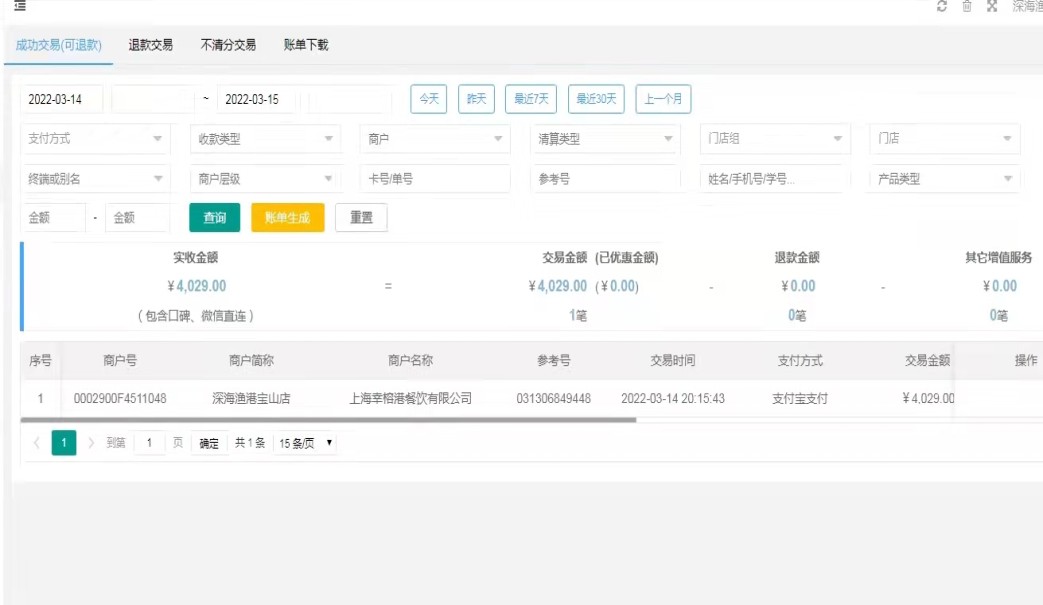Image resolution: width=1043 pixels, height=605 pixels.
Task: Switch to the 退款交易 tab
Action: click(x=151, y=45)
